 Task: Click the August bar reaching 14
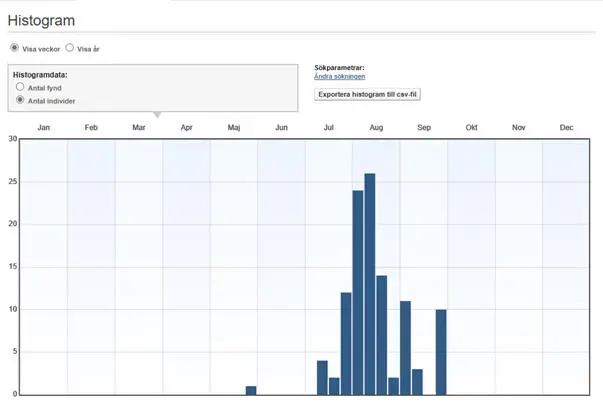coord(382,334)
